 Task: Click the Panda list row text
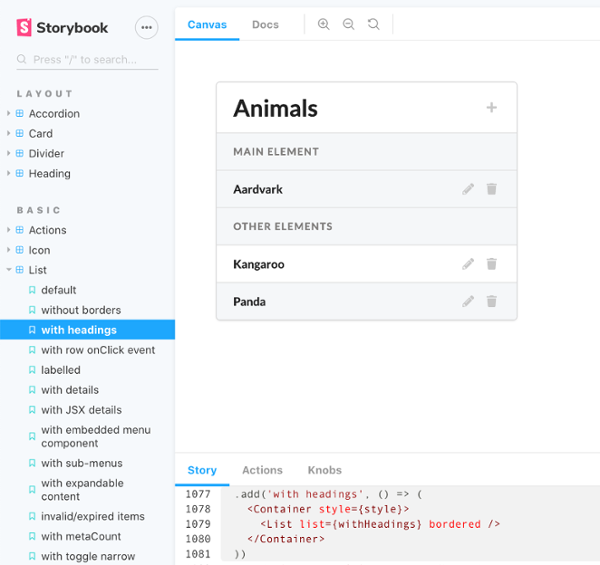pyautogui.click(x=249, y=302)
